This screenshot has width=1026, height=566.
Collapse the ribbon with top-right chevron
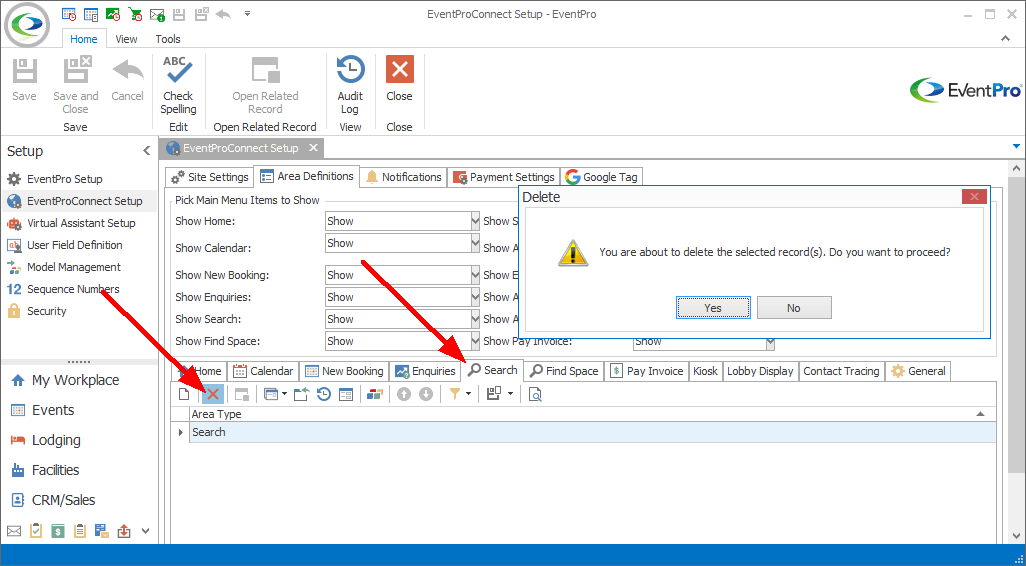(x=1006, y=39)
